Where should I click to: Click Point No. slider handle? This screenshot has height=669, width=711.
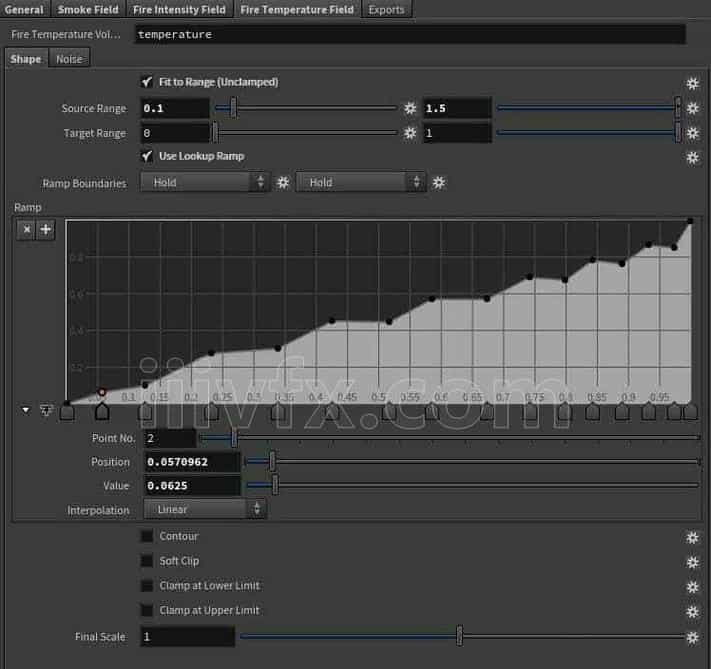[x=234, y=438]
